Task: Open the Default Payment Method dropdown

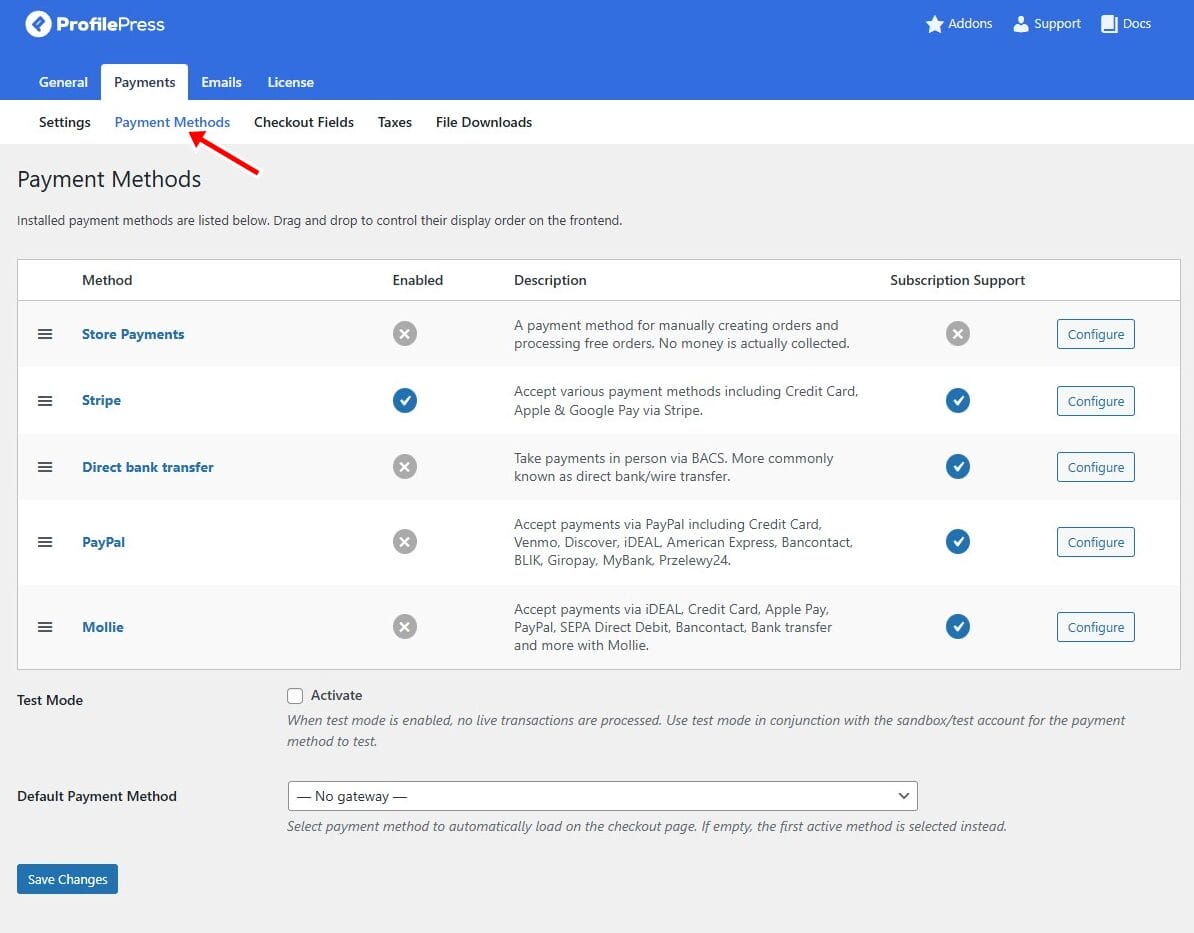Action: (x=602, y=796)
